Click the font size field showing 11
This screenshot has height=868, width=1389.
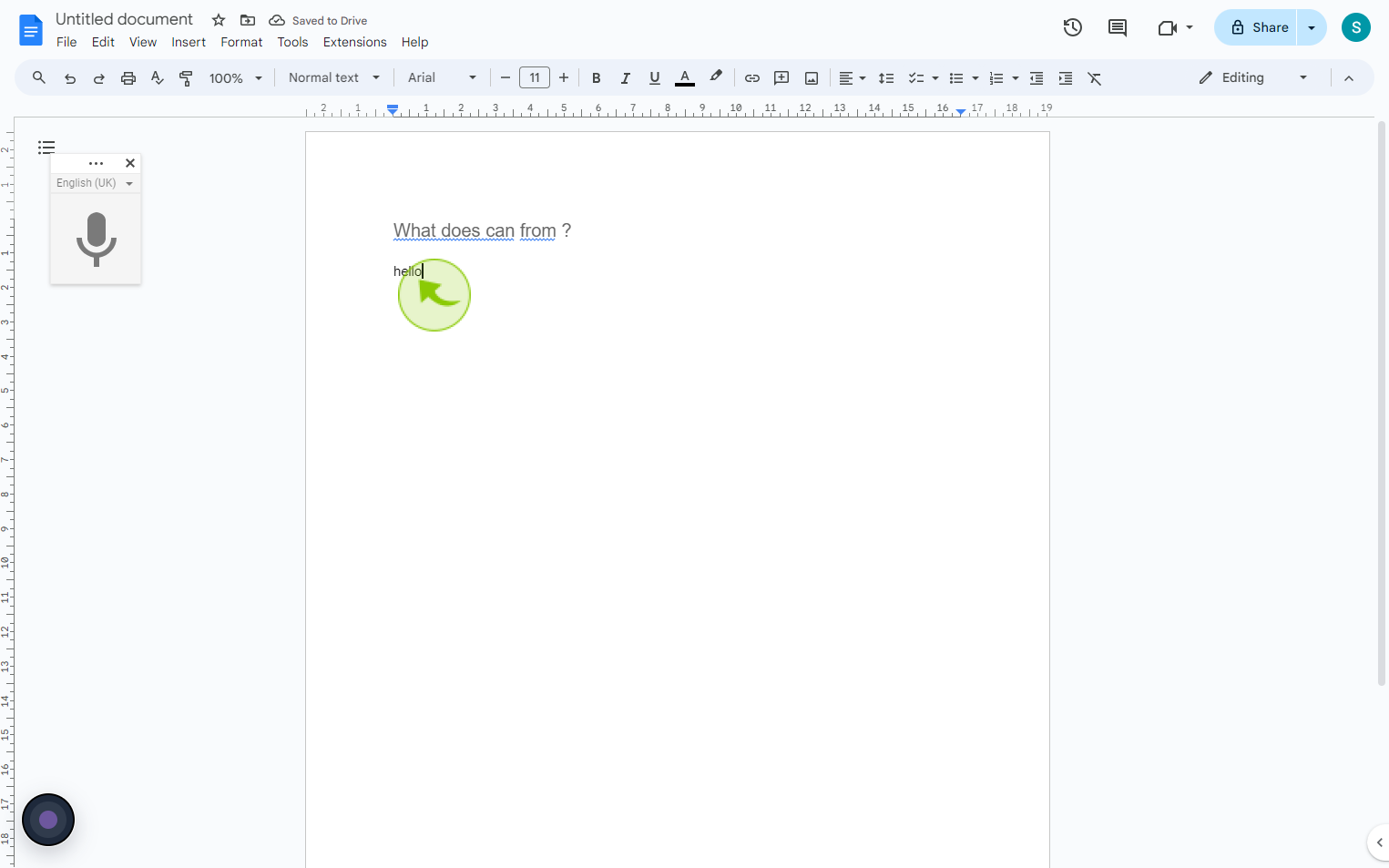(535, 78)
